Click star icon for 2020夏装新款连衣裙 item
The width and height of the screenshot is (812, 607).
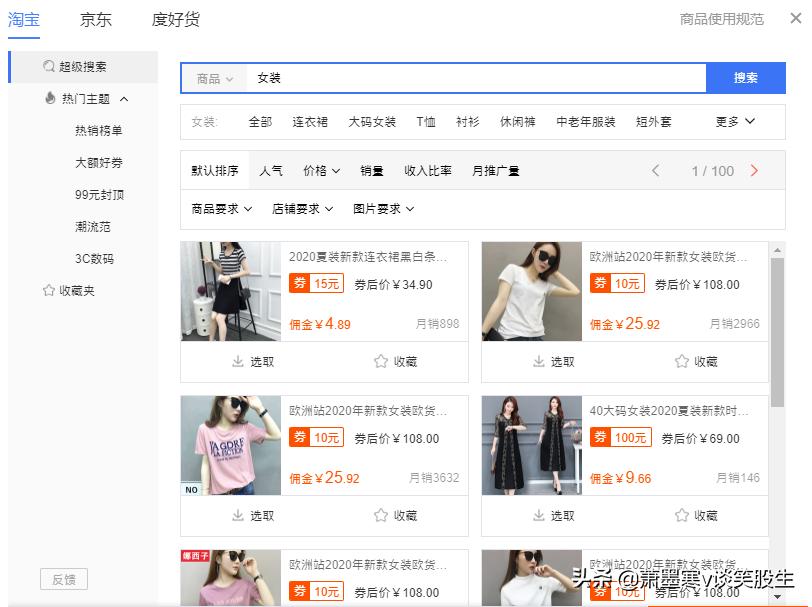click(x=381, y=361)
